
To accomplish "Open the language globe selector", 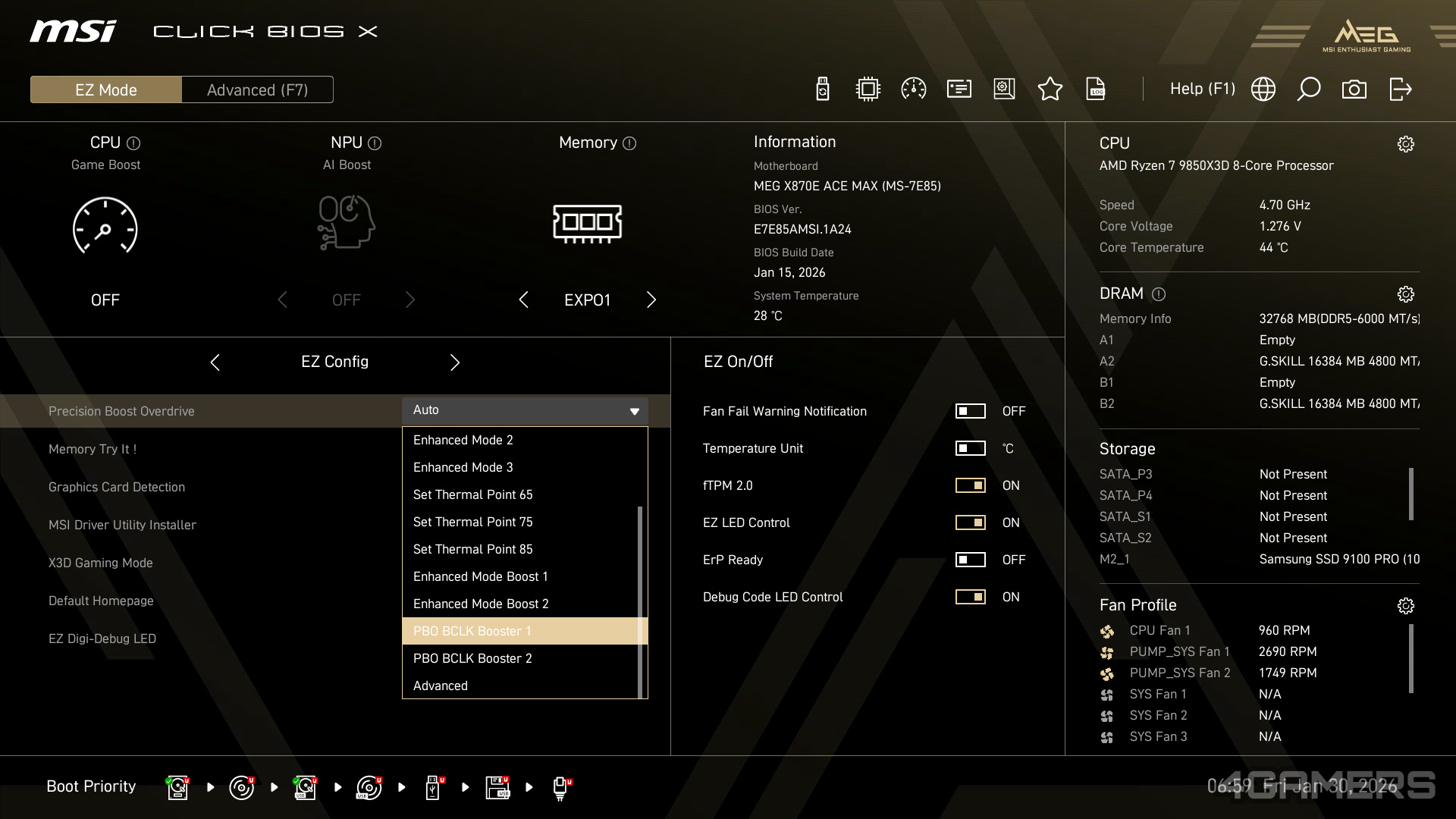I will click(x=1263, y=89).
